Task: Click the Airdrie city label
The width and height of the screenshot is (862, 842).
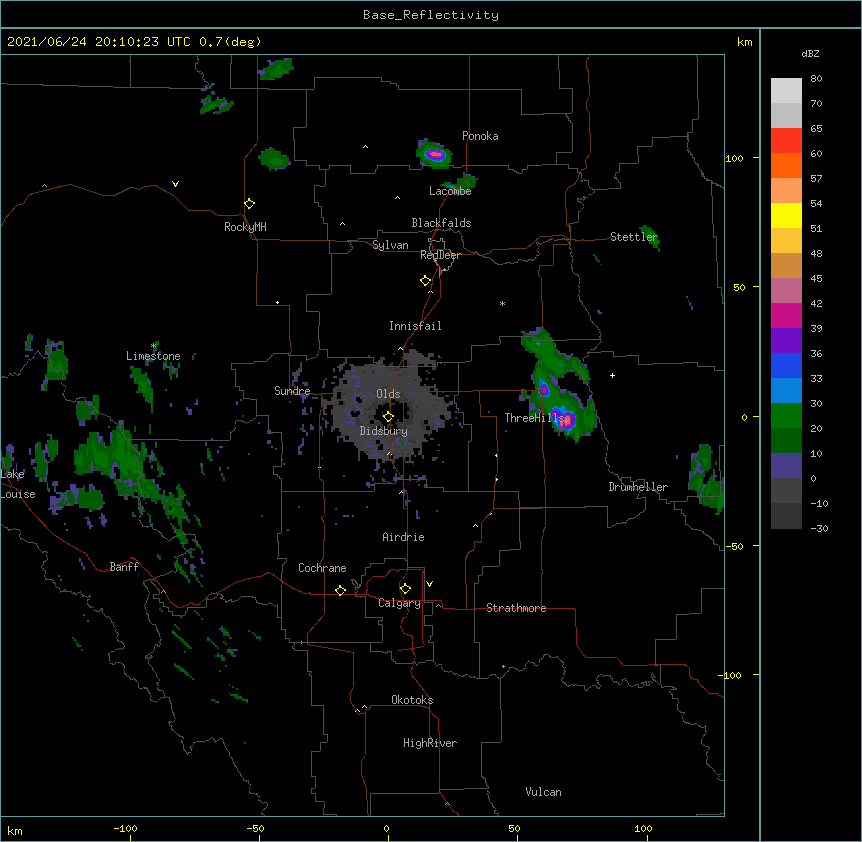Action: (404, 537)
